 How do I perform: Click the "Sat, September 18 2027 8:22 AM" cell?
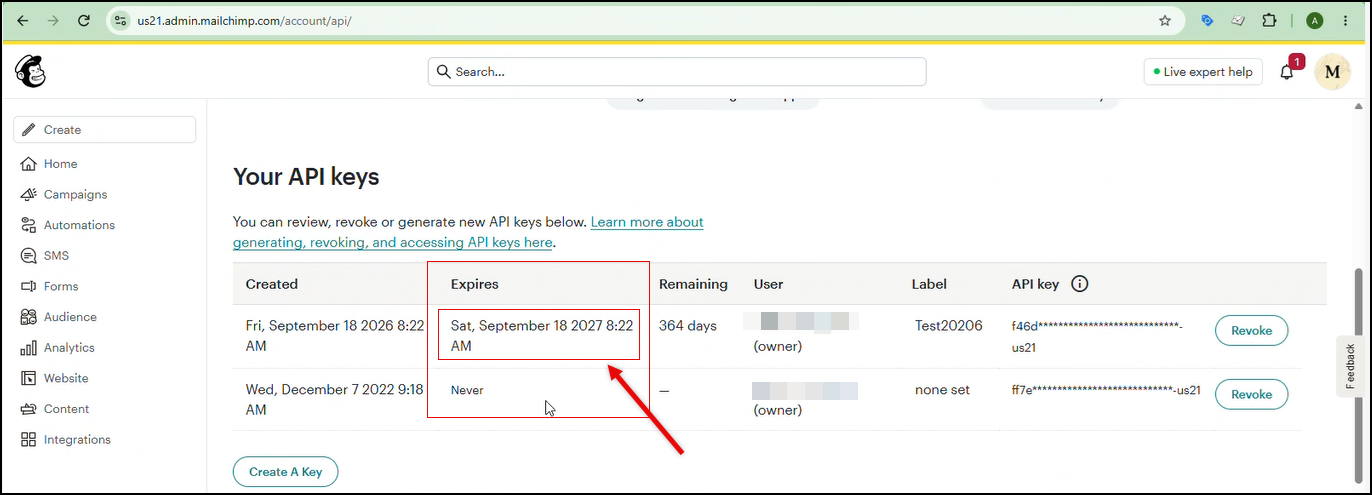coord(541,336)
